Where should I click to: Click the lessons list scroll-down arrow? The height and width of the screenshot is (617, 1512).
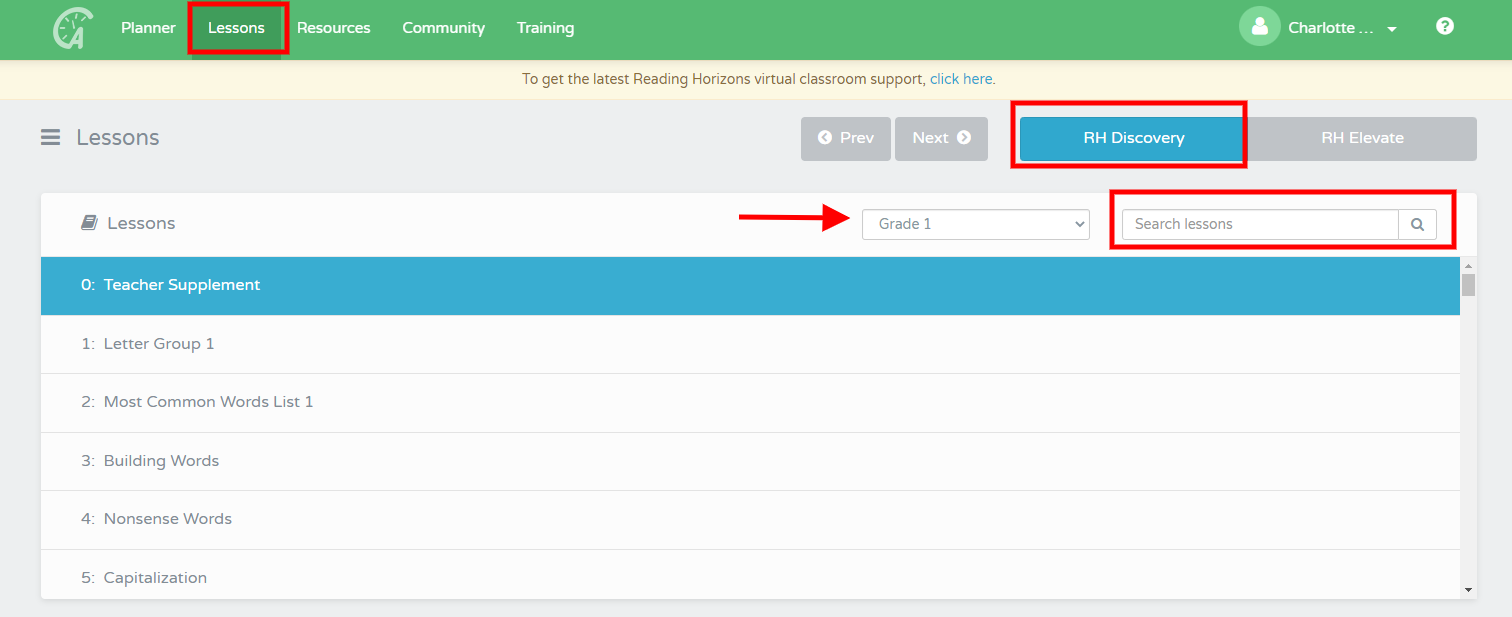(x=1468, y=591)
